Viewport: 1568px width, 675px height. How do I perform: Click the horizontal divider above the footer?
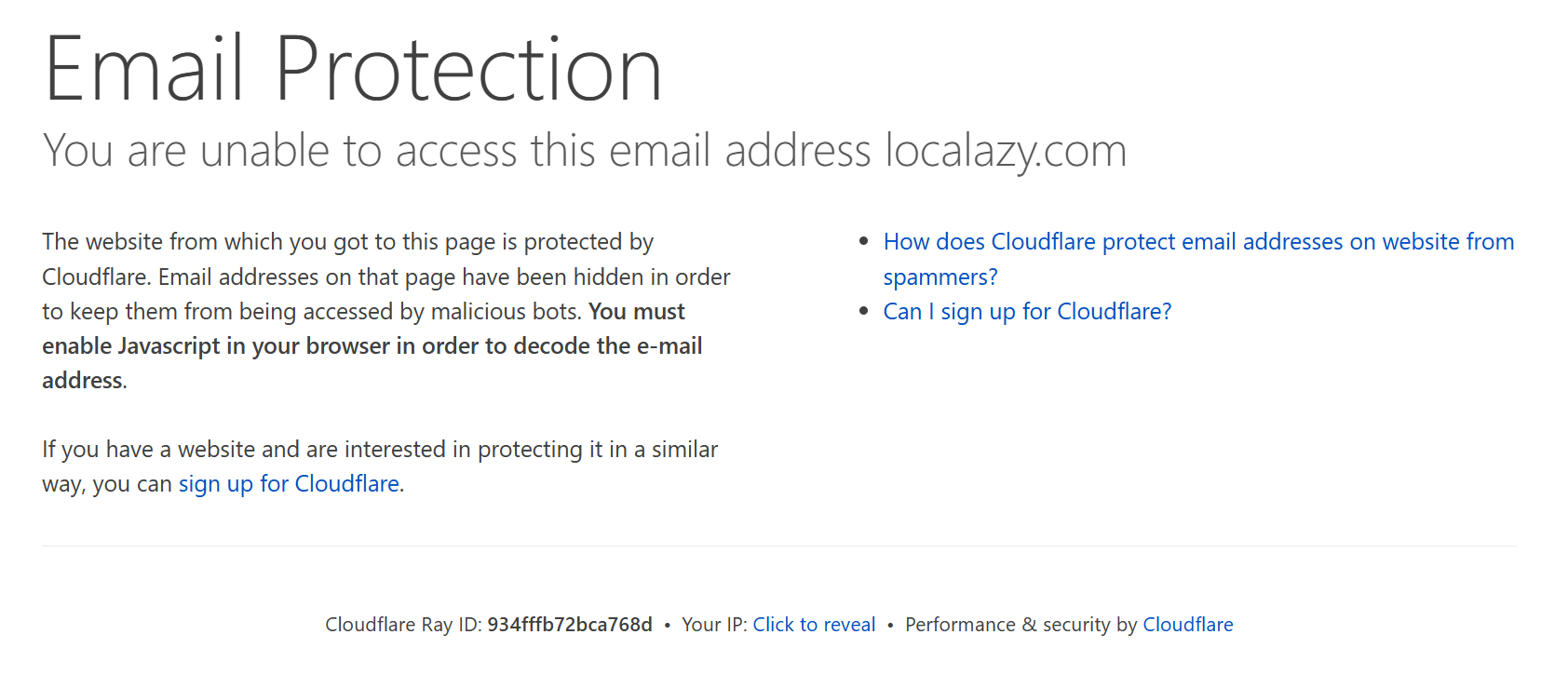click(779, 547)
